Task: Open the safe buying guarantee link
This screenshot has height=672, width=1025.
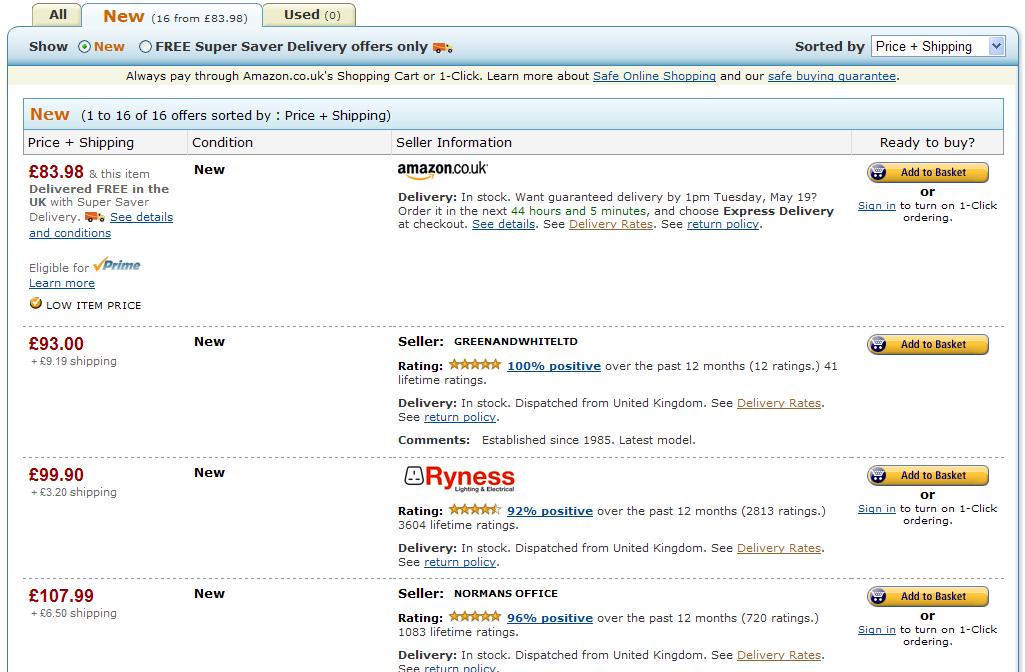Action: pos(832,76)
